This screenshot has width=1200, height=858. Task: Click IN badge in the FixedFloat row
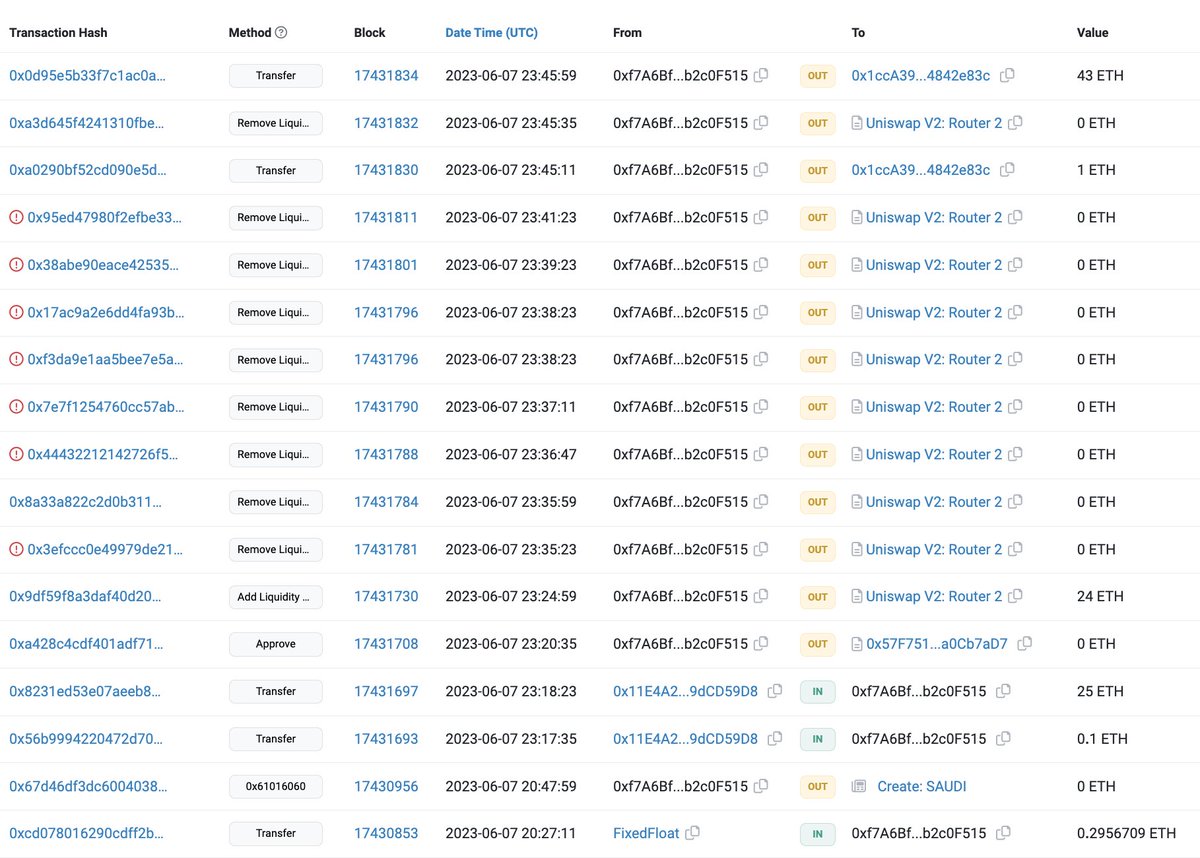(x=818, y=833)
